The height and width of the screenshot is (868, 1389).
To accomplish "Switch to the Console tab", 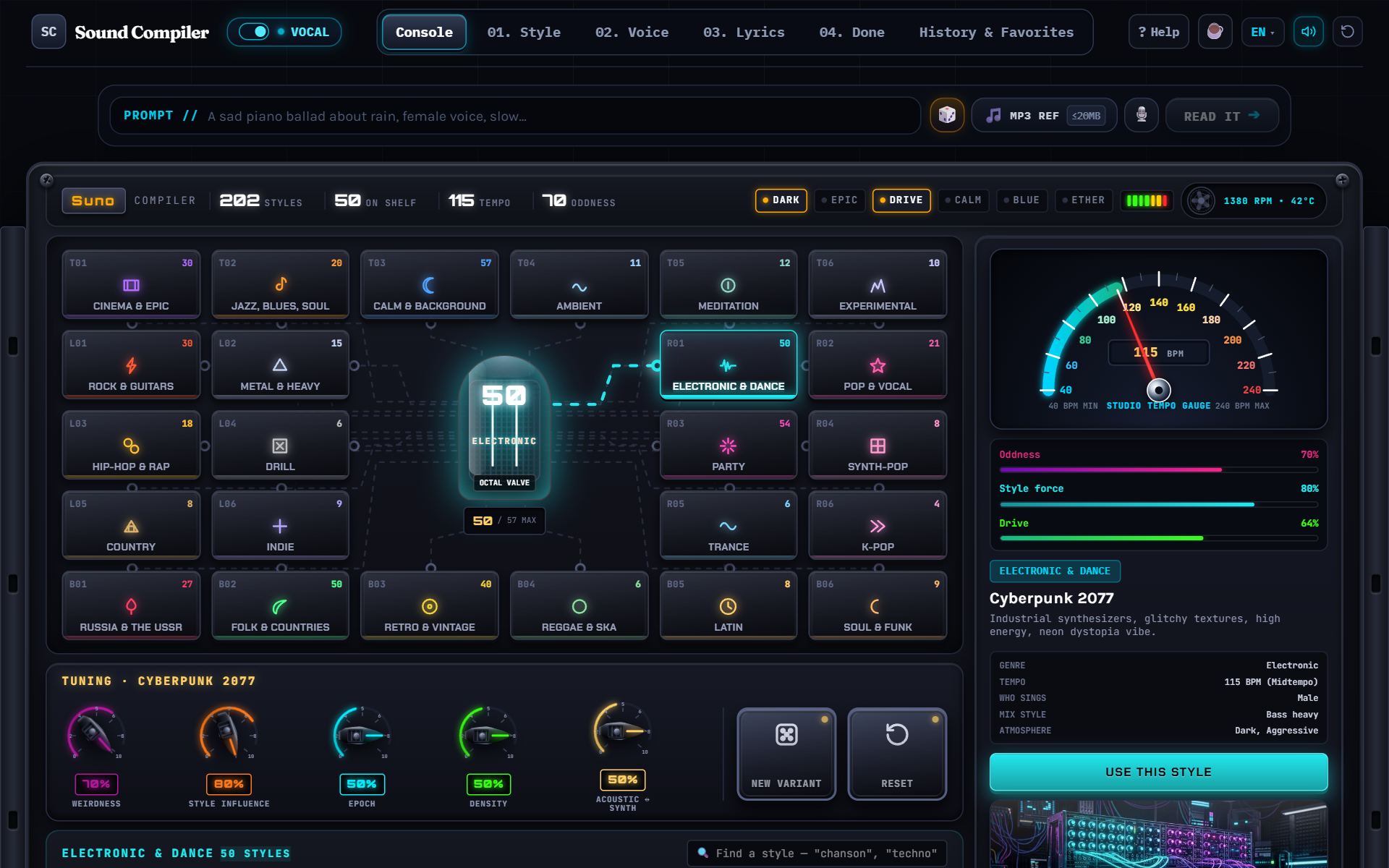I will click(424, 32).
